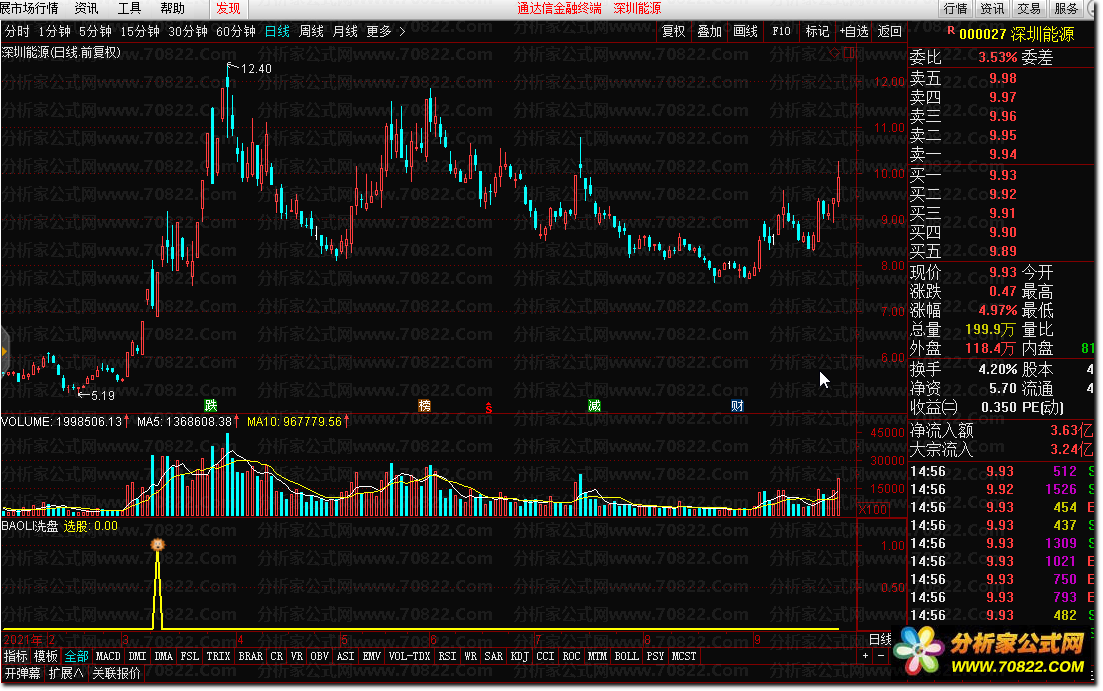This screenshot has width=1103, height=691.
Task: Click the 财 event marker on chart
Action: (x=737, y=405)
